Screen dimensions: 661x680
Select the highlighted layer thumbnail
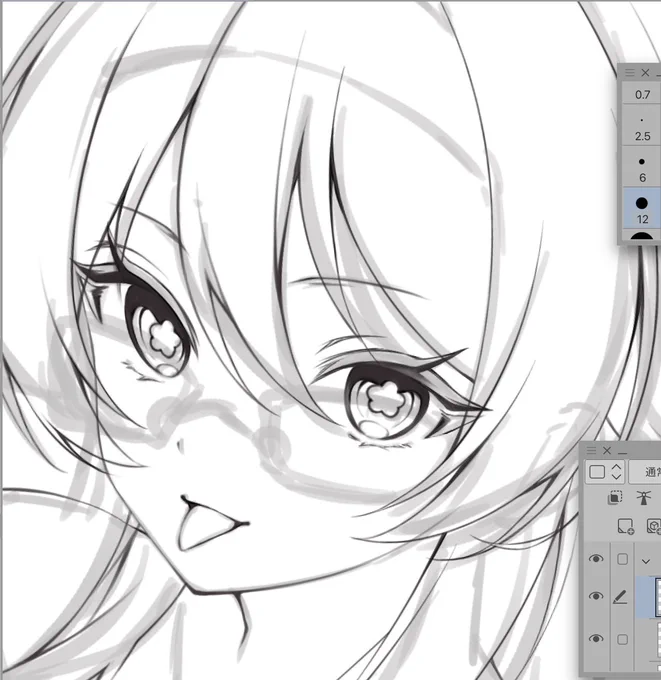(658, 597)
